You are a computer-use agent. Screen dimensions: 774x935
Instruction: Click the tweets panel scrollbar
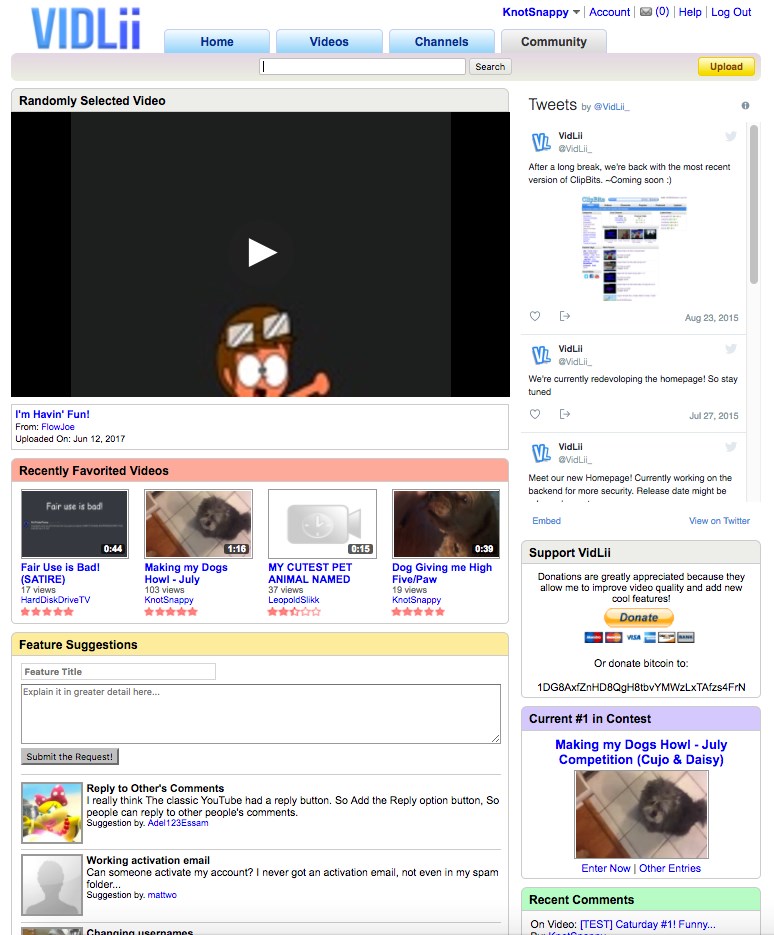754,204
